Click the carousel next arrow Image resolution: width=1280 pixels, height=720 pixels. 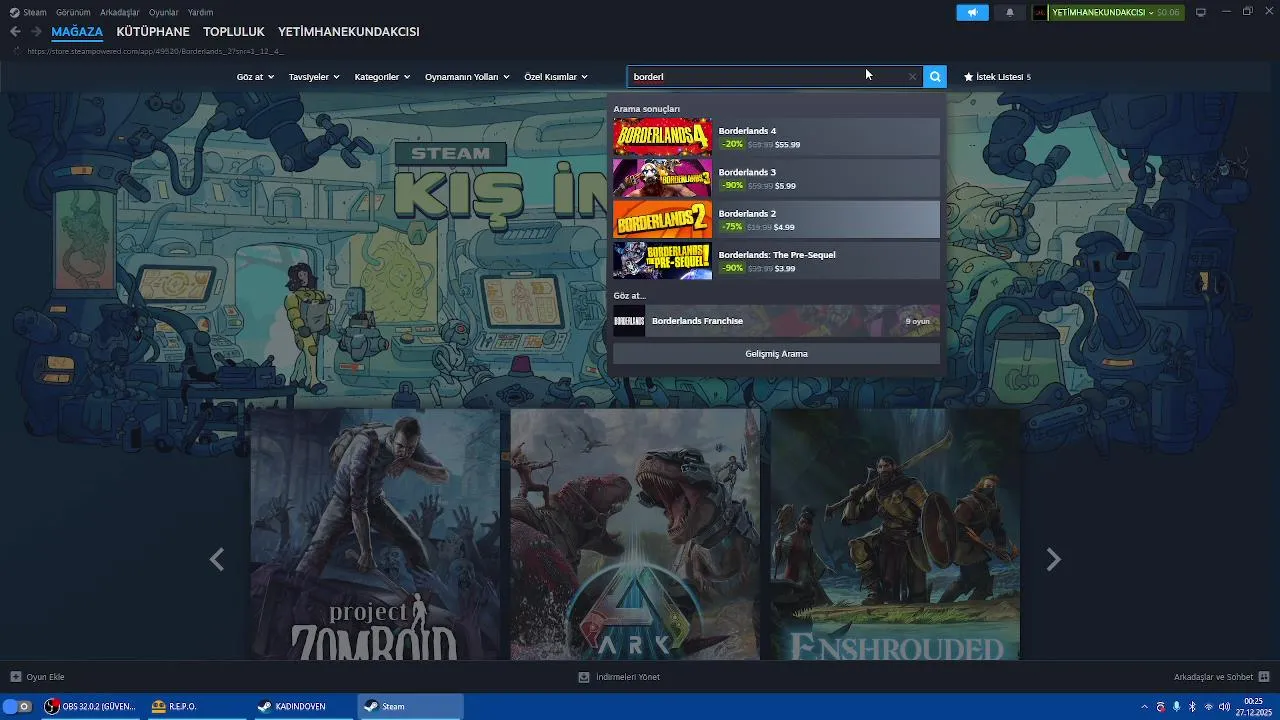tap(1053, 559)
